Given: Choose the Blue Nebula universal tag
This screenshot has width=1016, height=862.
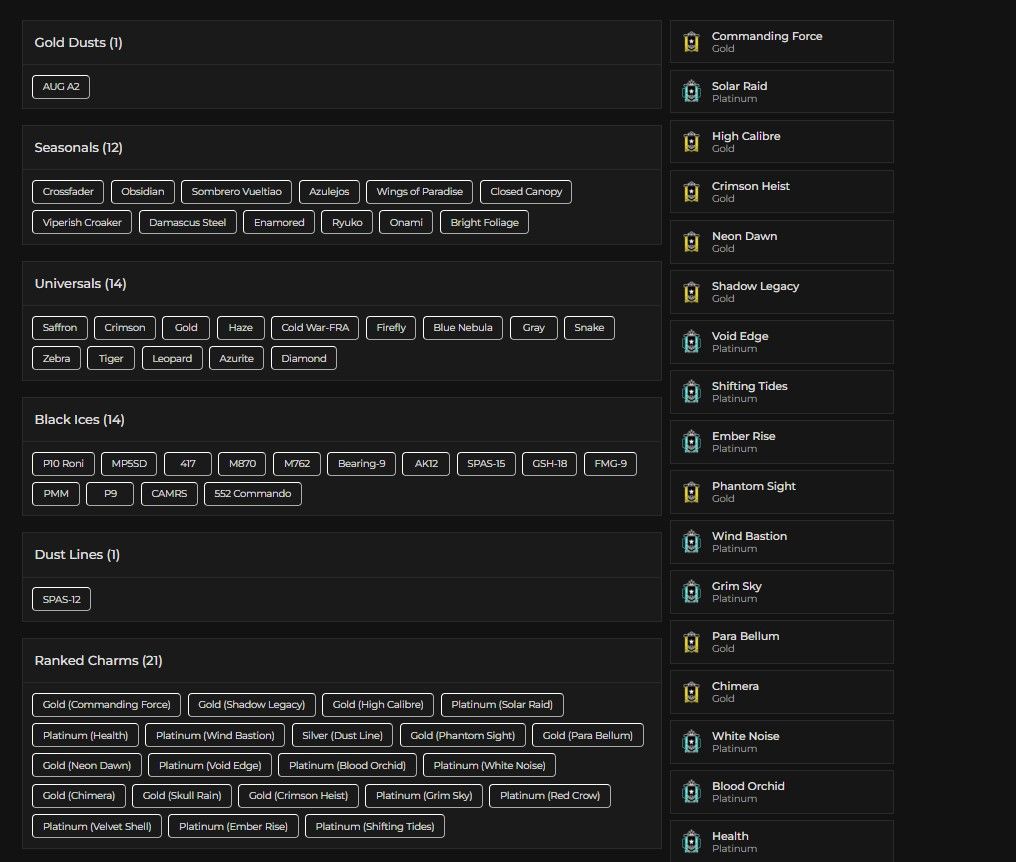Looking at the screenshot, I should pyautogui.click(x=463, y=328).
